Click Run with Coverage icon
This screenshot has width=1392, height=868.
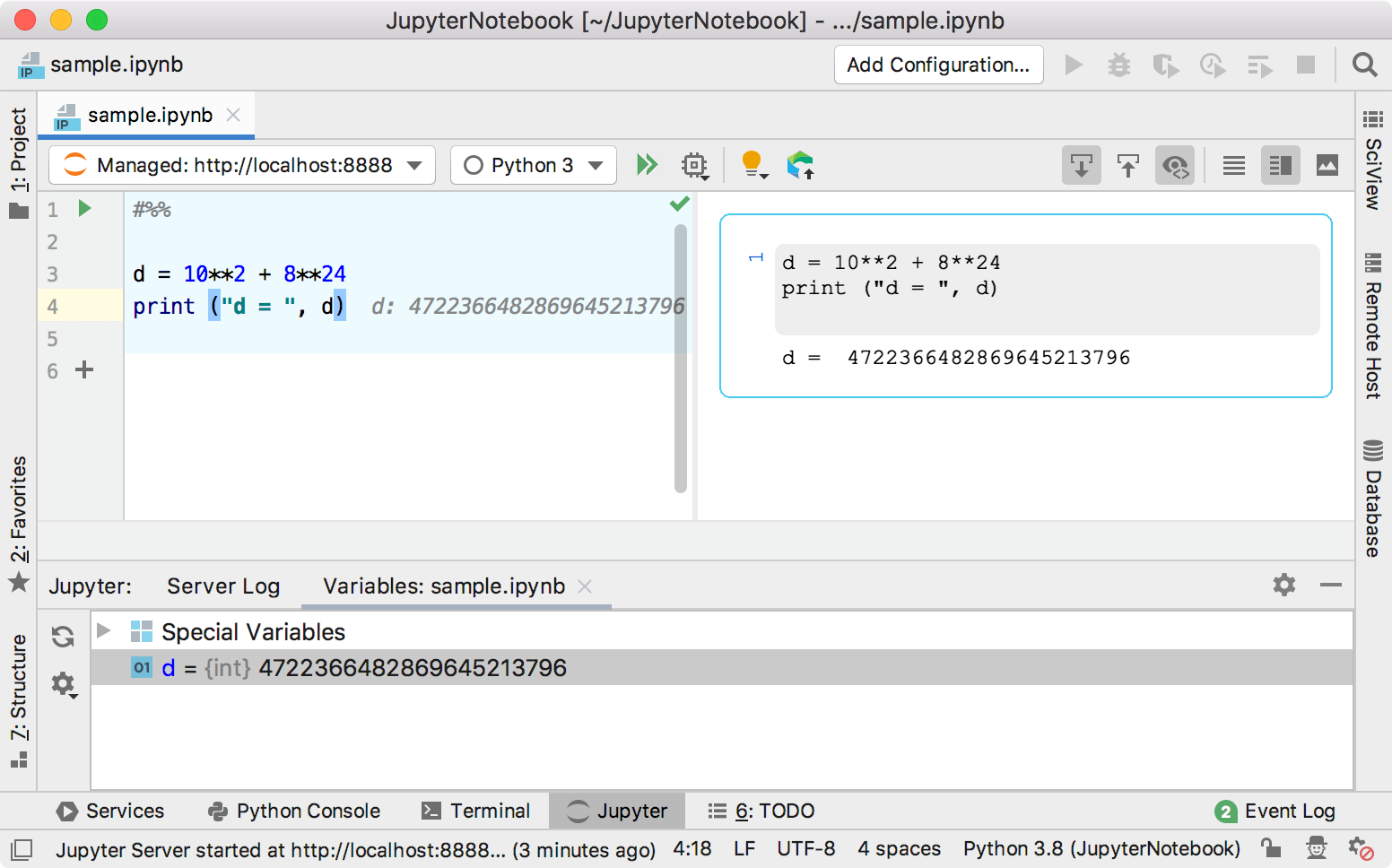click(1166, 65)
